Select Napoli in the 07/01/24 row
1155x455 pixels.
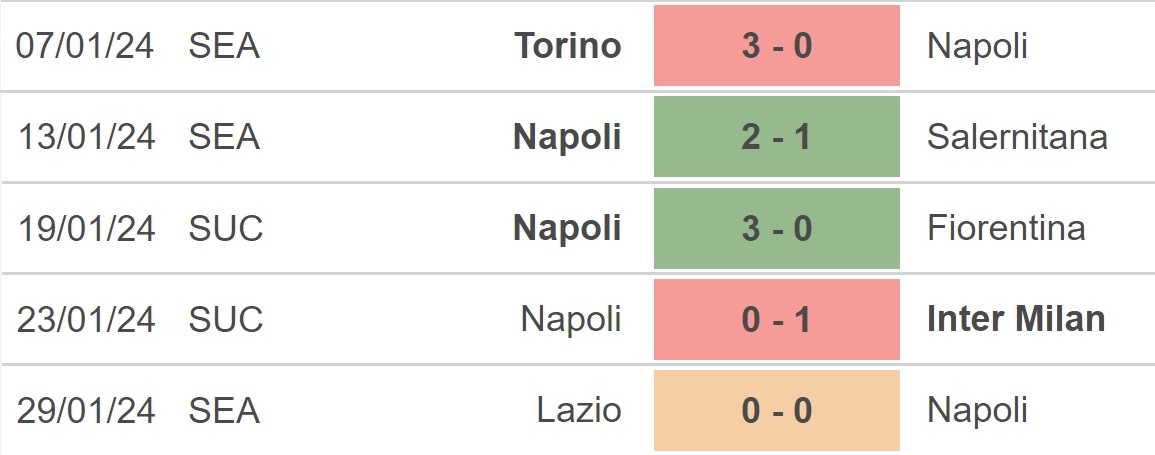click(x=977, y=46)
